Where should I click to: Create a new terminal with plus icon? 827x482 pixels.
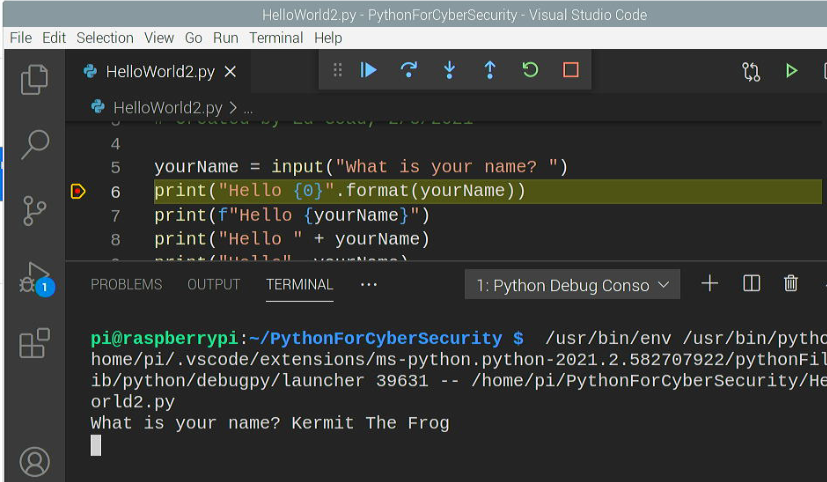tap(710, 284)
